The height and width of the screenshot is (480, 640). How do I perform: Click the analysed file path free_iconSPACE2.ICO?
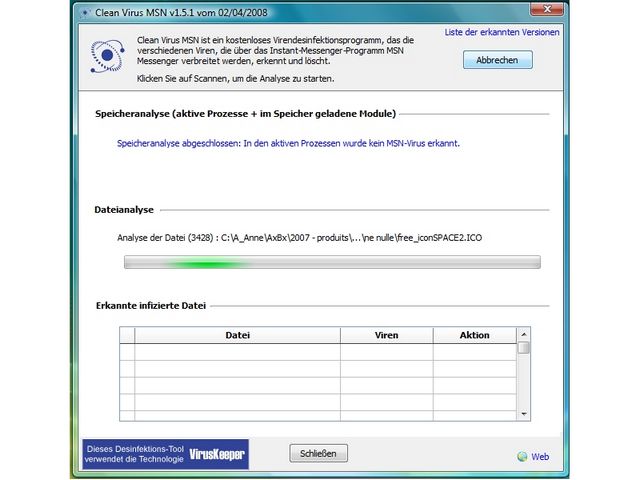coord(351,238)
